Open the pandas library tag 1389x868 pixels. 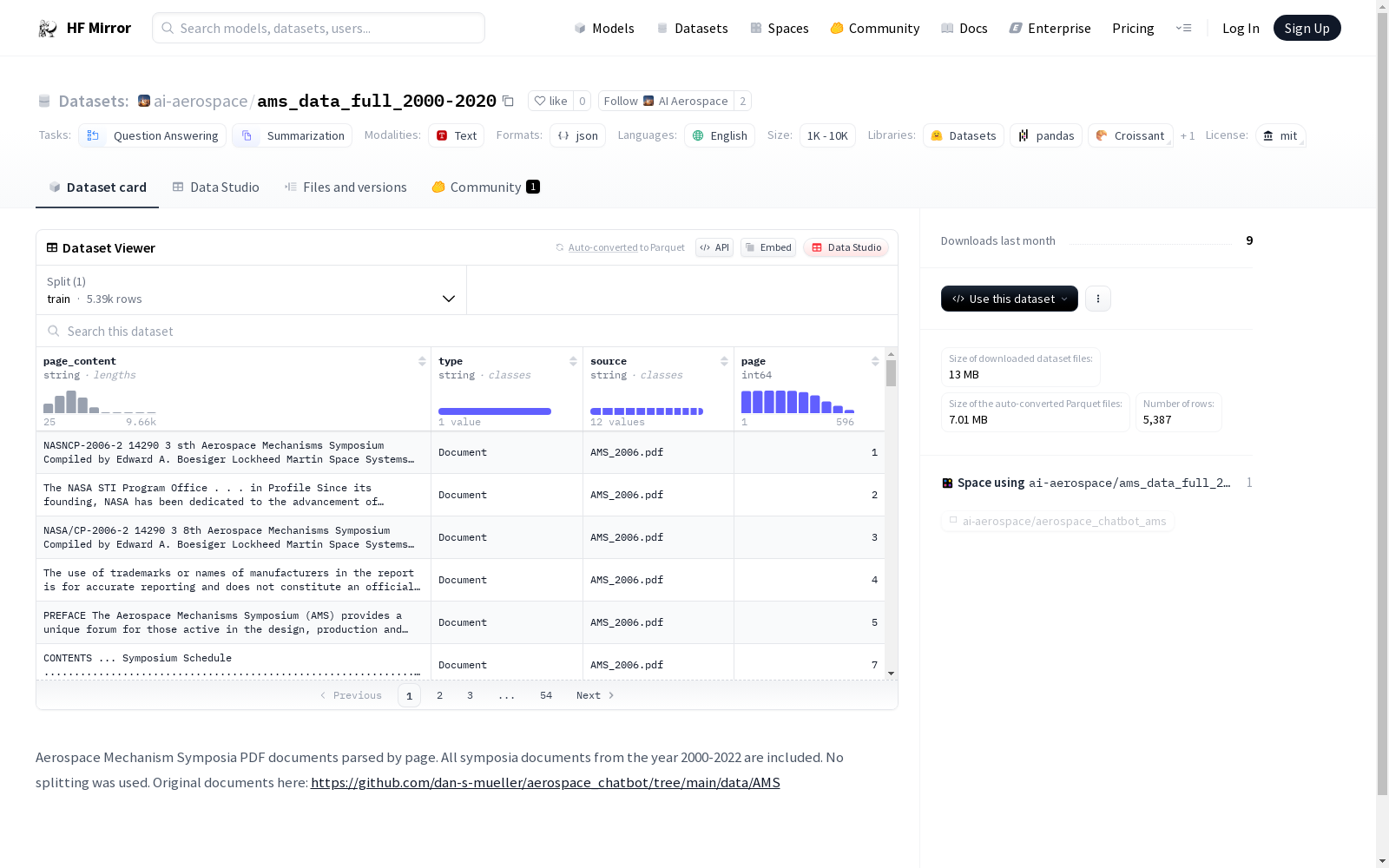[1046, 135]
